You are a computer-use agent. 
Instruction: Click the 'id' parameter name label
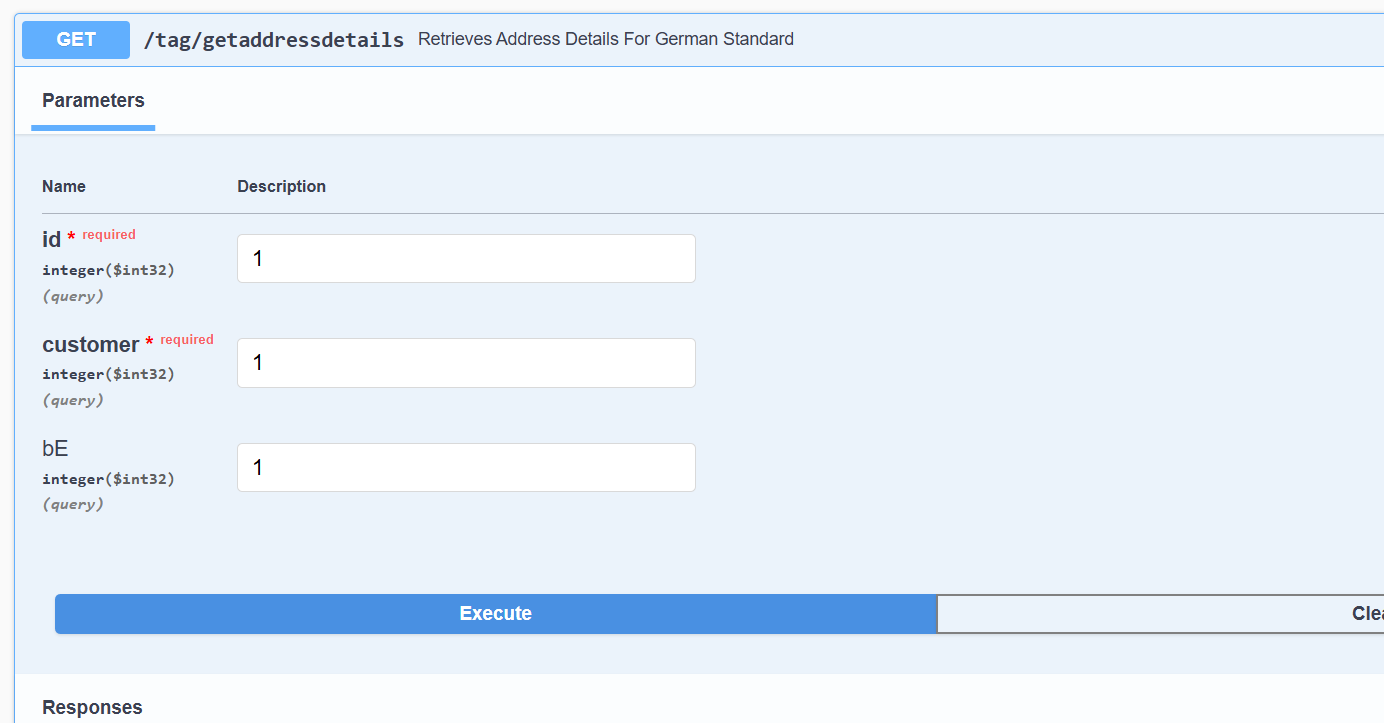(x=52, y=240)
